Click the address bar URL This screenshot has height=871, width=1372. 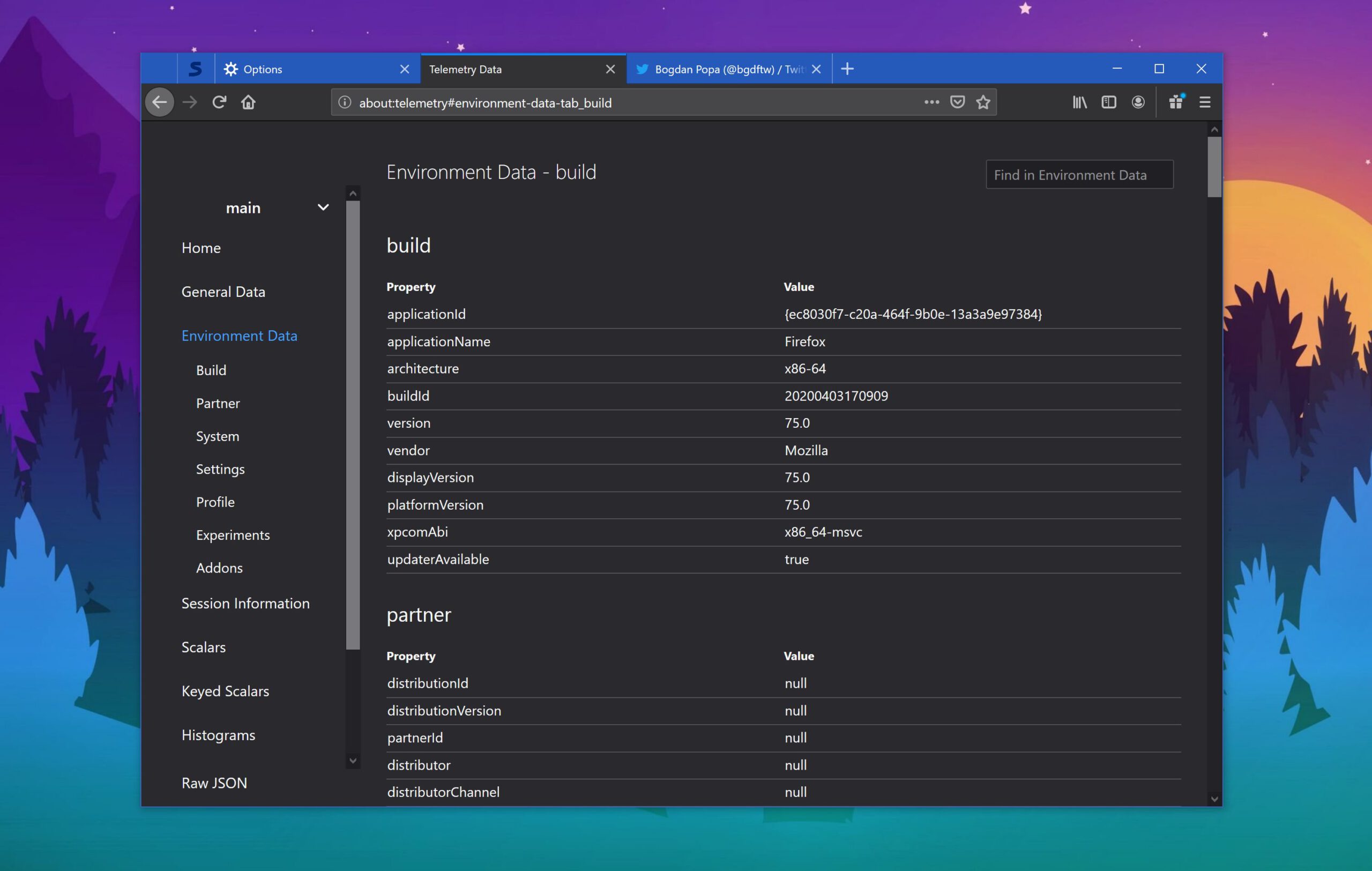click(x=486, y=103)
